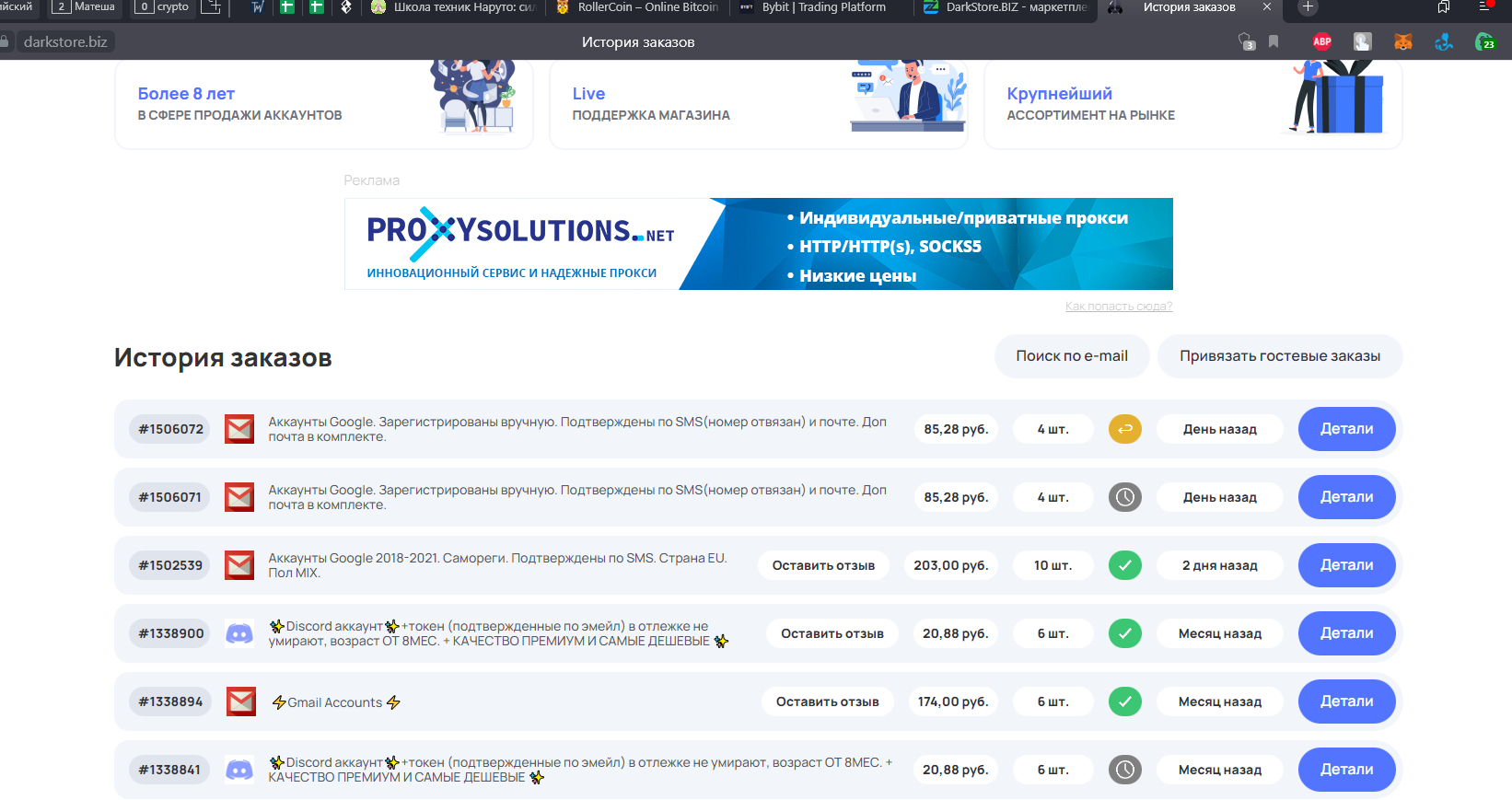
Task: Switch to the crypto tab group
Action: coord(162,7)
